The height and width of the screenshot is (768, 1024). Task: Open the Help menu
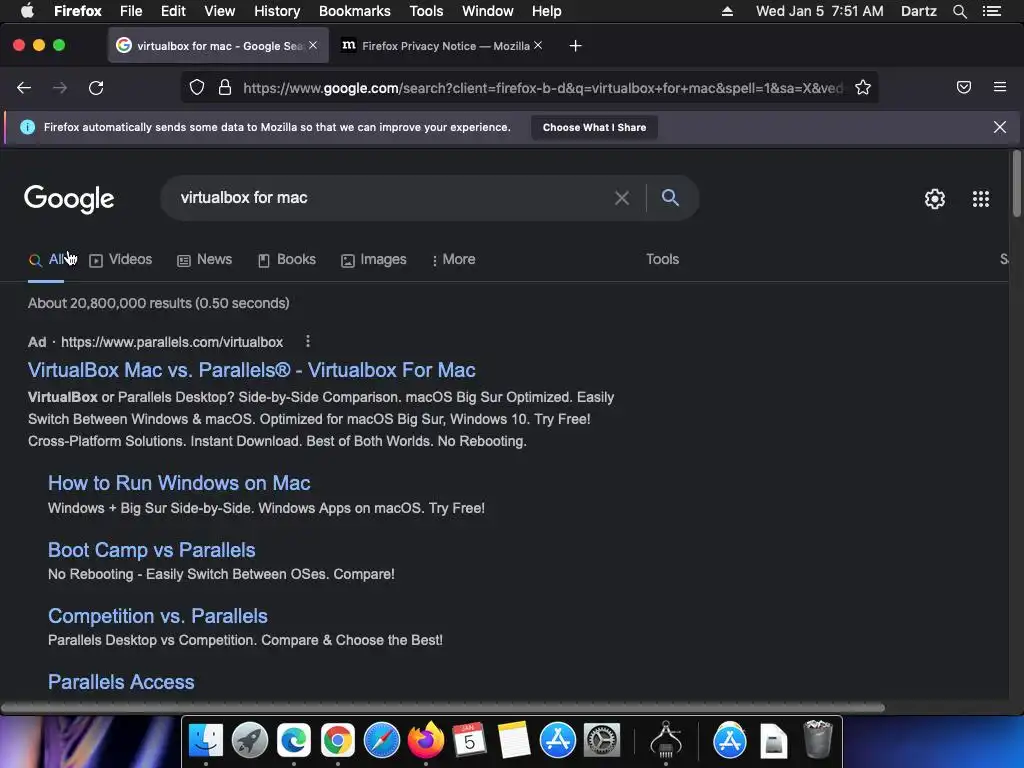[547, 11]
